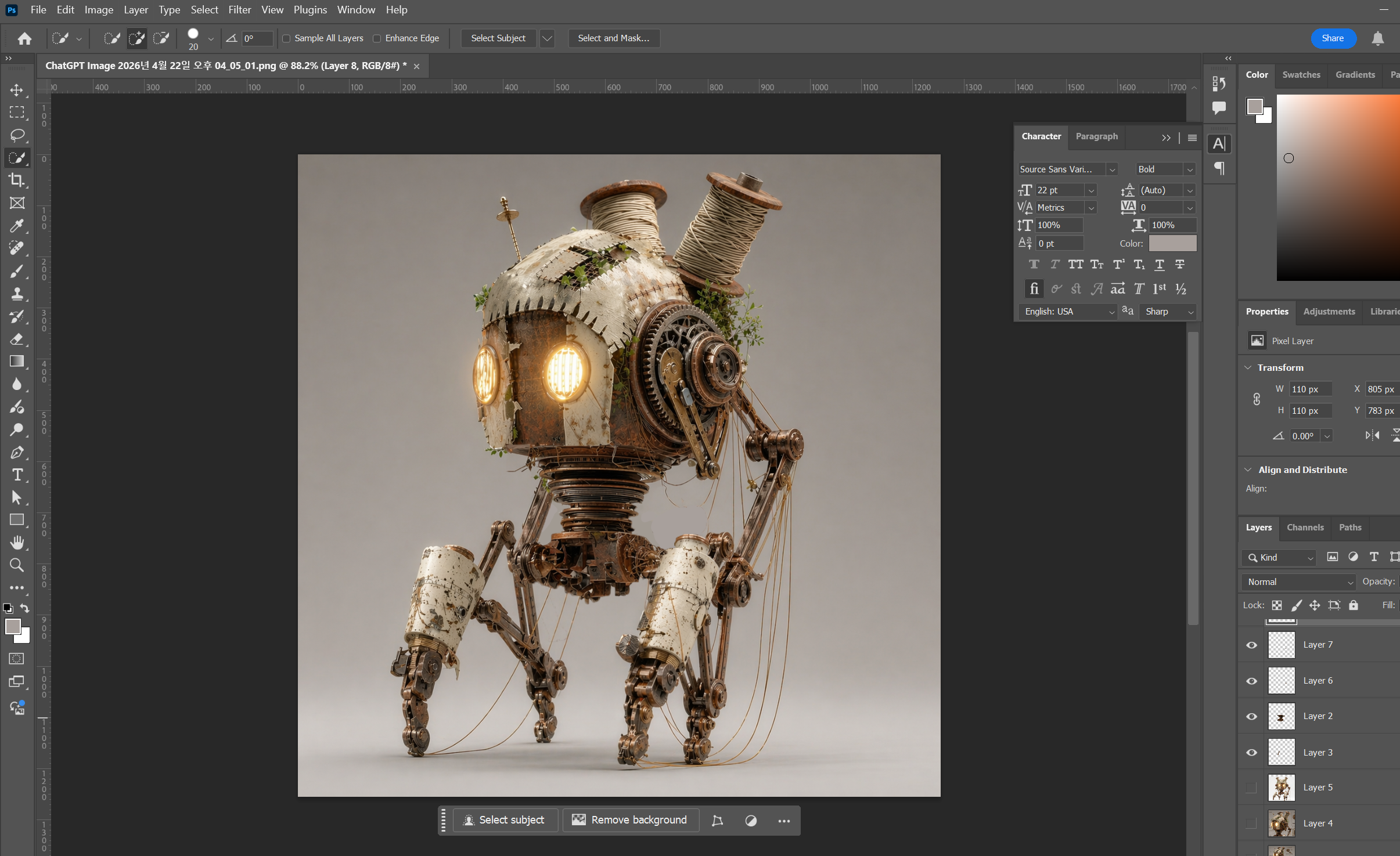1400x856 pixels.
Task: Open the notifications bell
Action: (1377, 38)
